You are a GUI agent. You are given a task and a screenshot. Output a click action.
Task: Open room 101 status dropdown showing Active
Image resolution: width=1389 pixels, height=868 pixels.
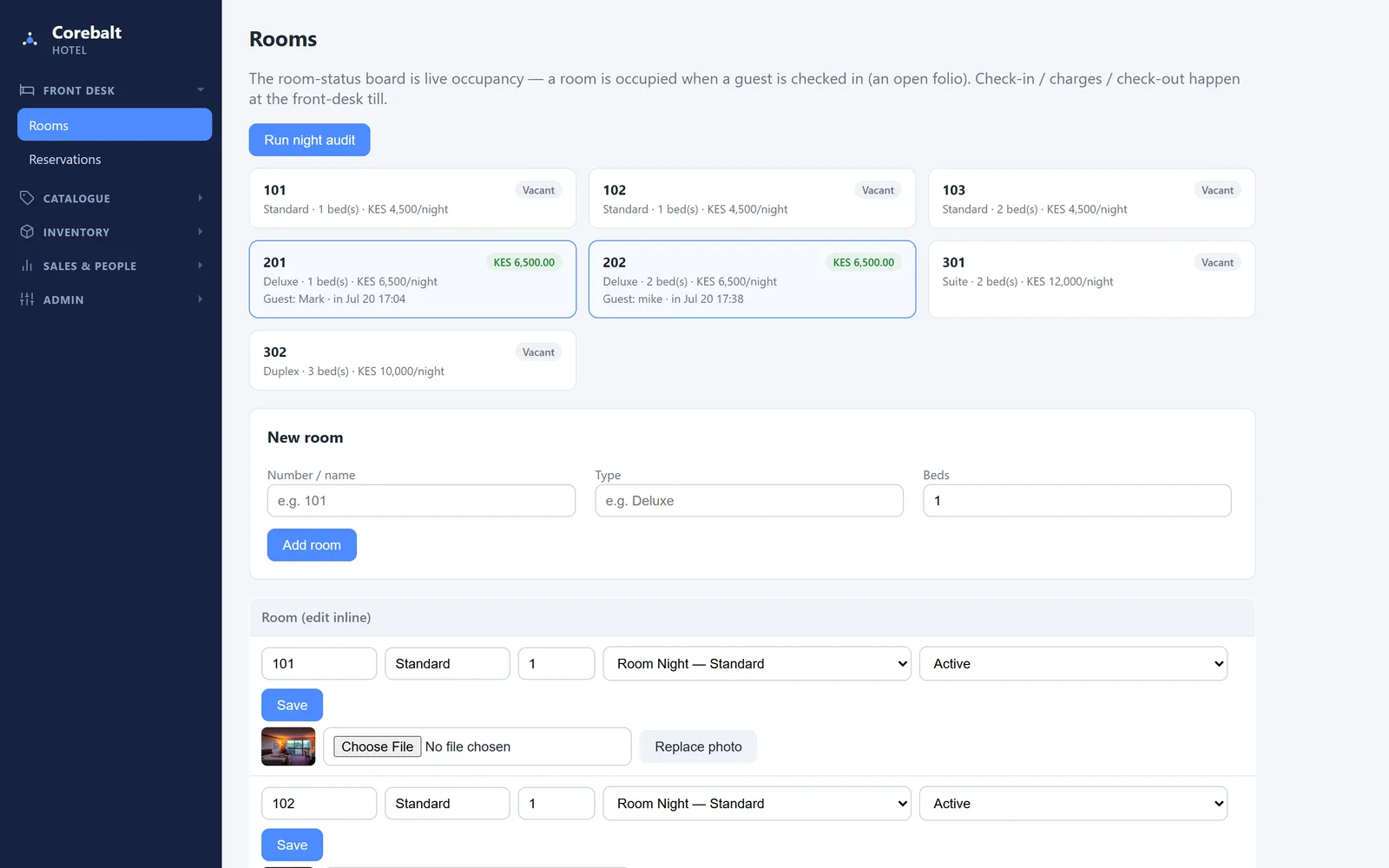coord(1073,664)
